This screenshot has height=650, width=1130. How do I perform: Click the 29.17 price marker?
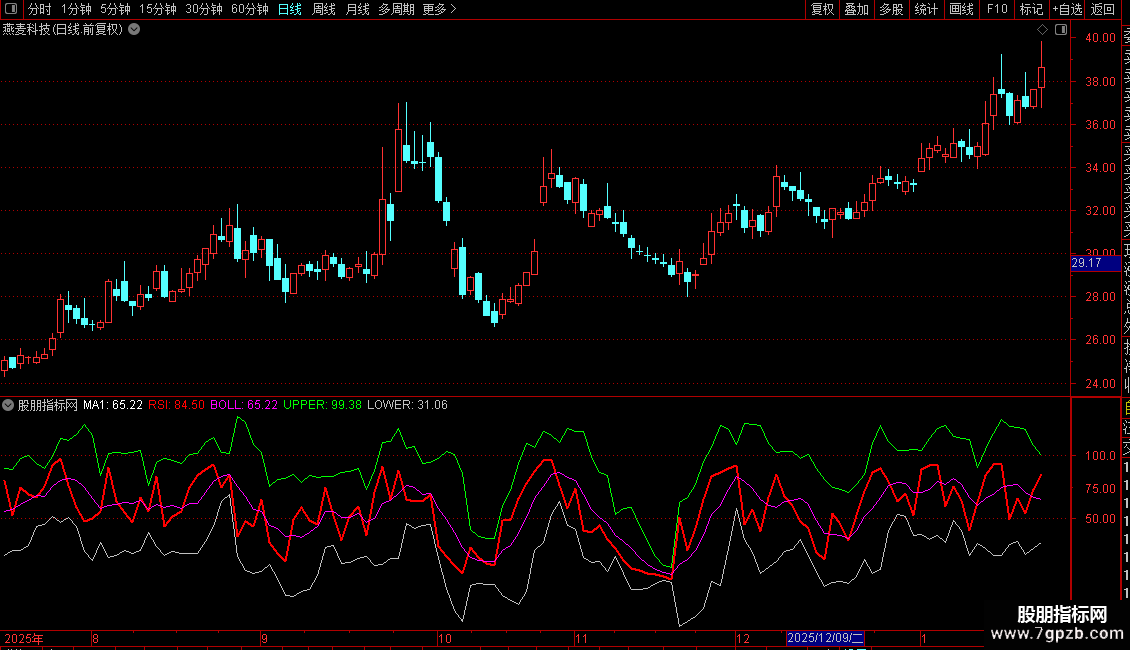click(x=1095, y=263)
